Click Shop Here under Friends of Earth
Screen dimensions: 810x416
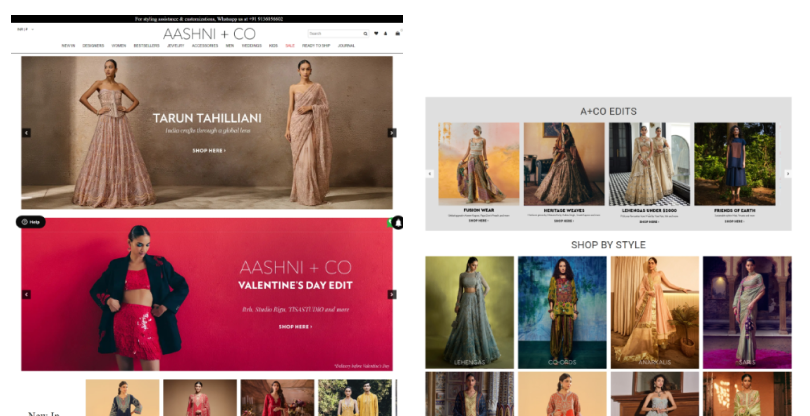(734, 221)
